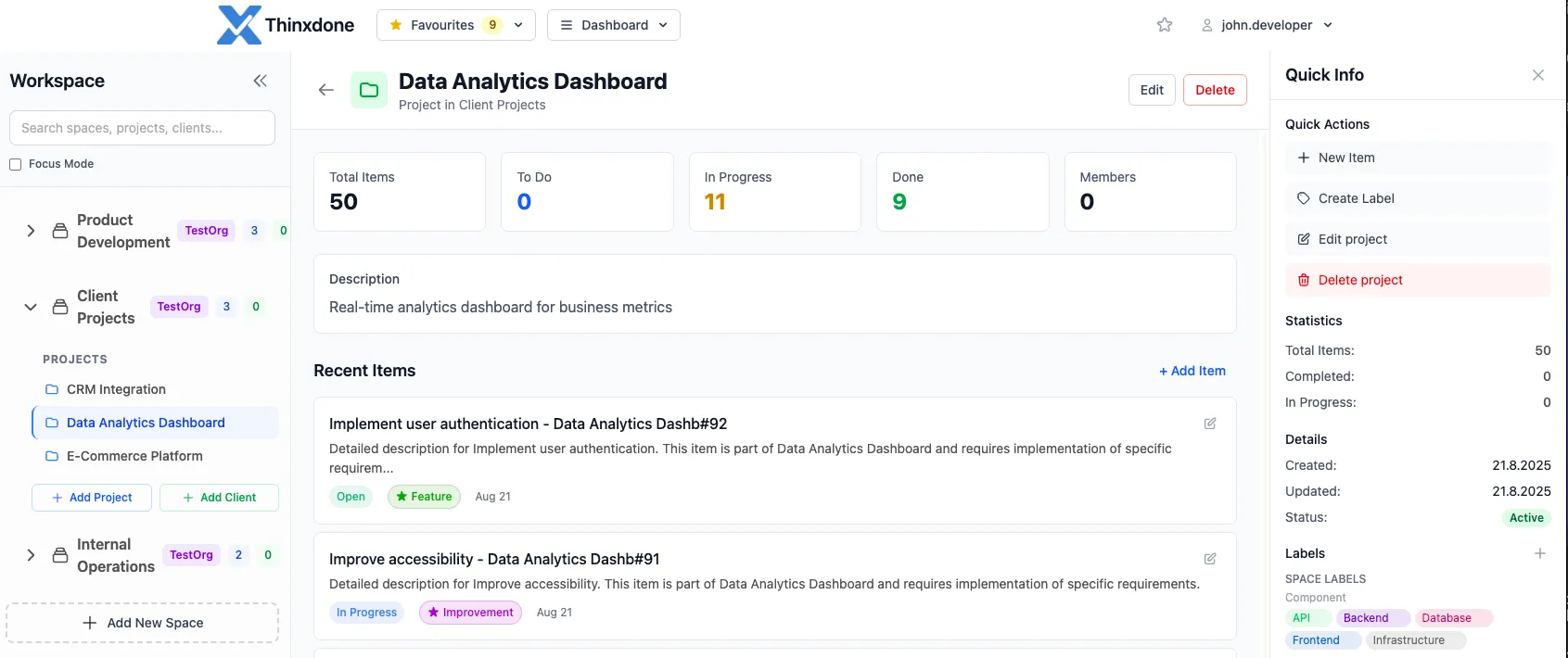Expand the Product Development space

tap(31, 231)
